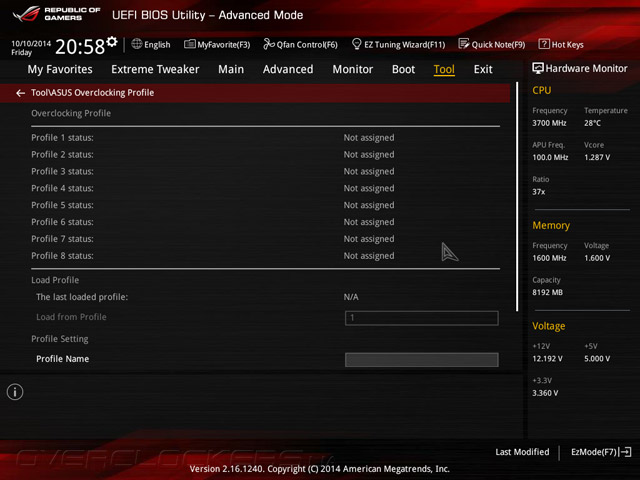This screenshot has width=640, height=480.
Task: Click Profile 3 status row label
Action: pyautogui.click(x=62, y=171)
